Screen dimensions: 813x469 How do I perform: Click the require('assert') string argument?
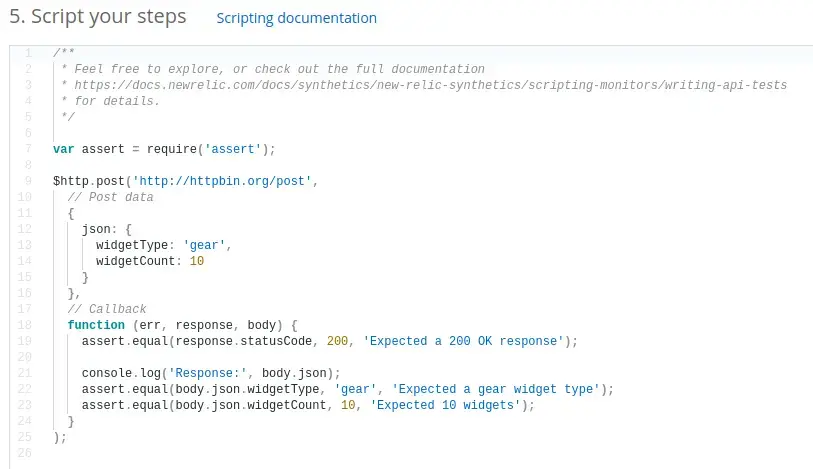233,149
